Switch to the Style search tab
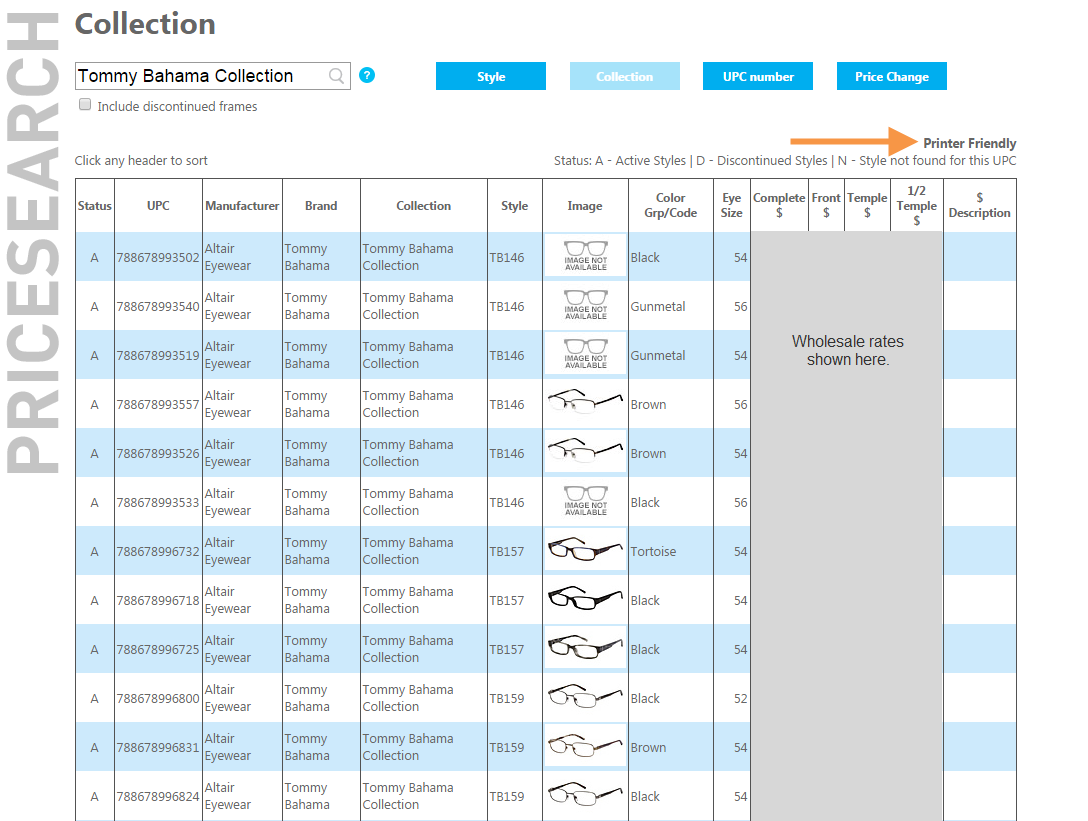The width and height of the screenshot is (1088, 821). coord(491,76)
